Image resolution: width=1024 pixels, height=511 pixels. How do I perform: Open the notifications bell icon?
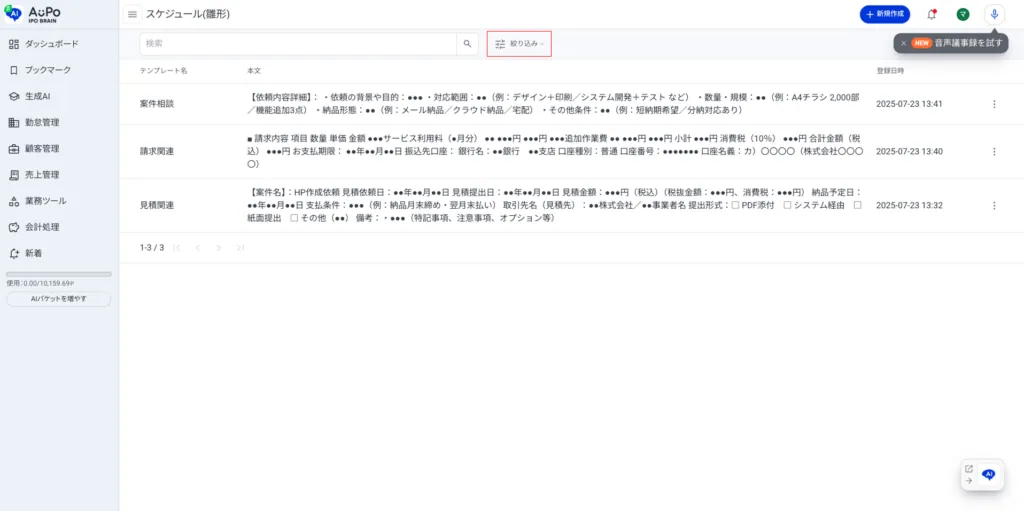[932, 14]
